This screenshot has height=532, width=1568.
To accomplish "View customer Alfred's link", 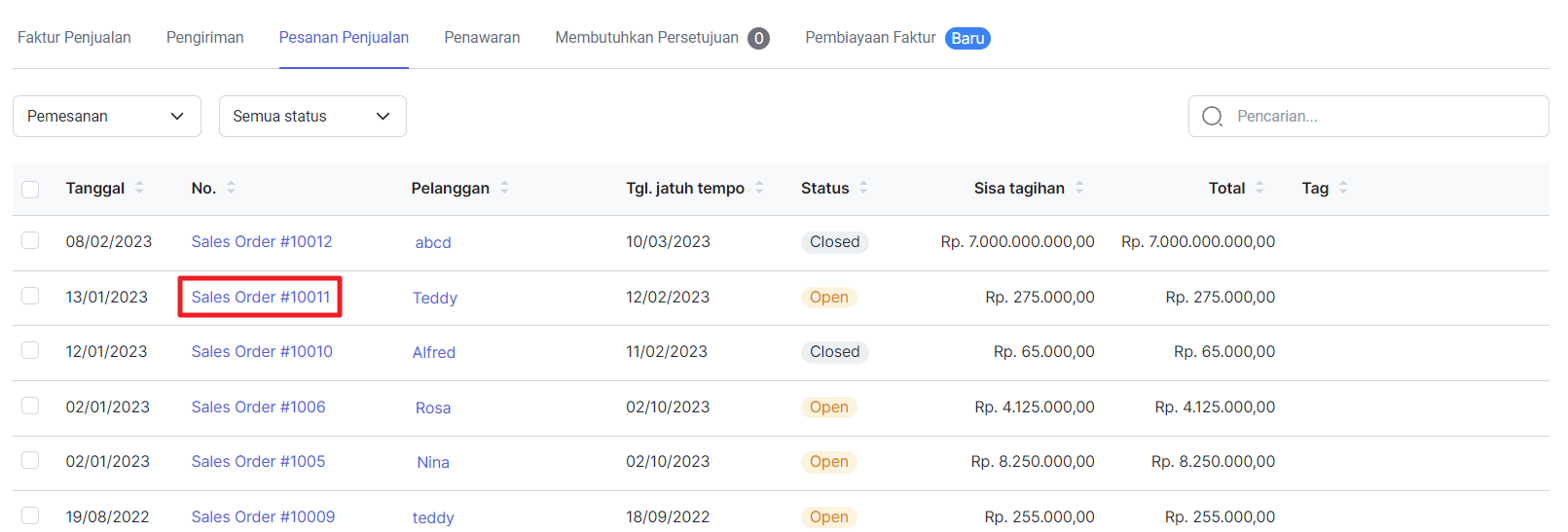I will pos(434,352).
